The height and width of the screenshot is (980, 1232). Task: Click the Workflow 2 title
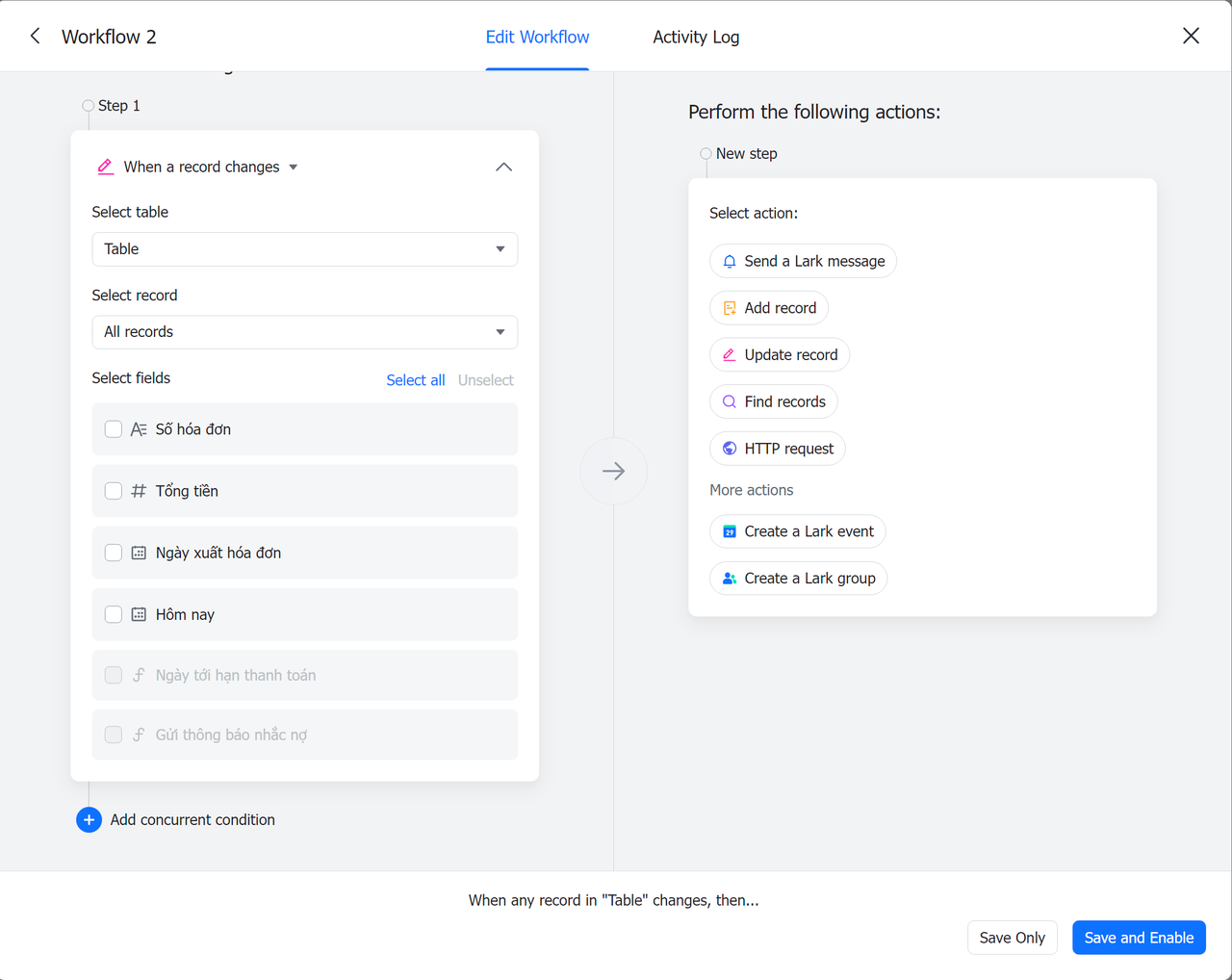(x=109, y=37)
